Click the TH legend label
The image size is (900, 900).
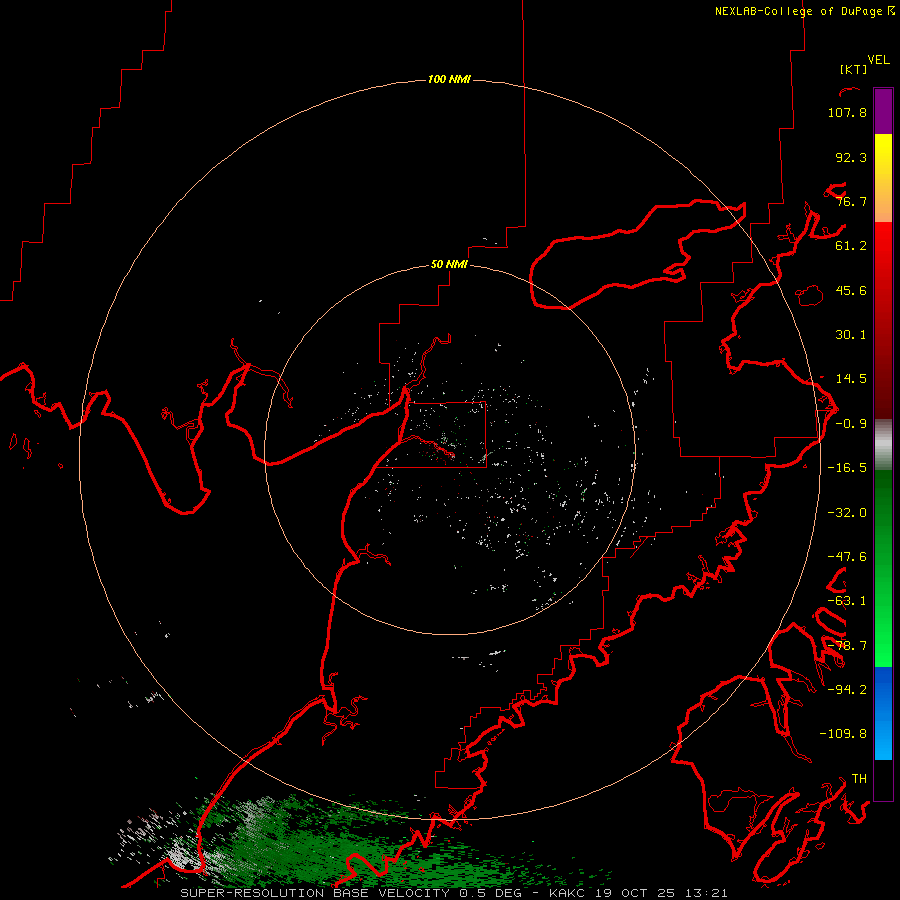859,779
